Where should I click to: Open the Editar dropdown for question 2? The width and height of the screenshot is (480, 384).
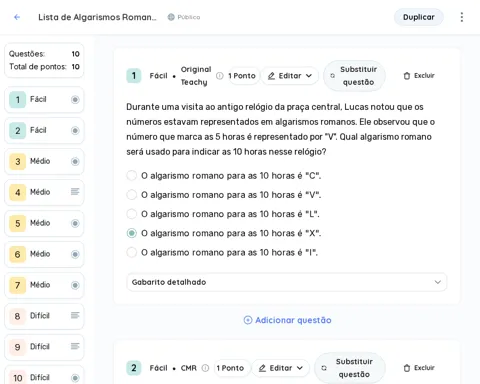(281, 368)
